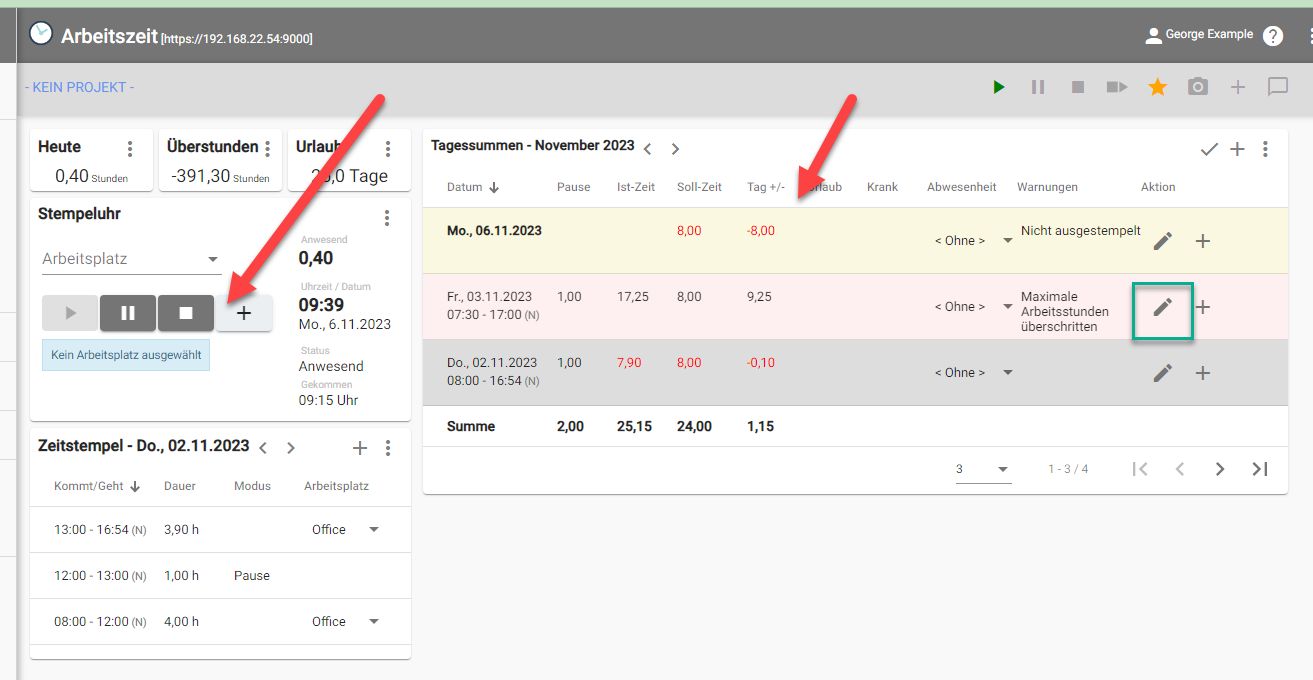This screenshot has height=680, width=1313.
Task: Click the checkmark icon in Tagessummen header
Action: [x=1209, y=149]
